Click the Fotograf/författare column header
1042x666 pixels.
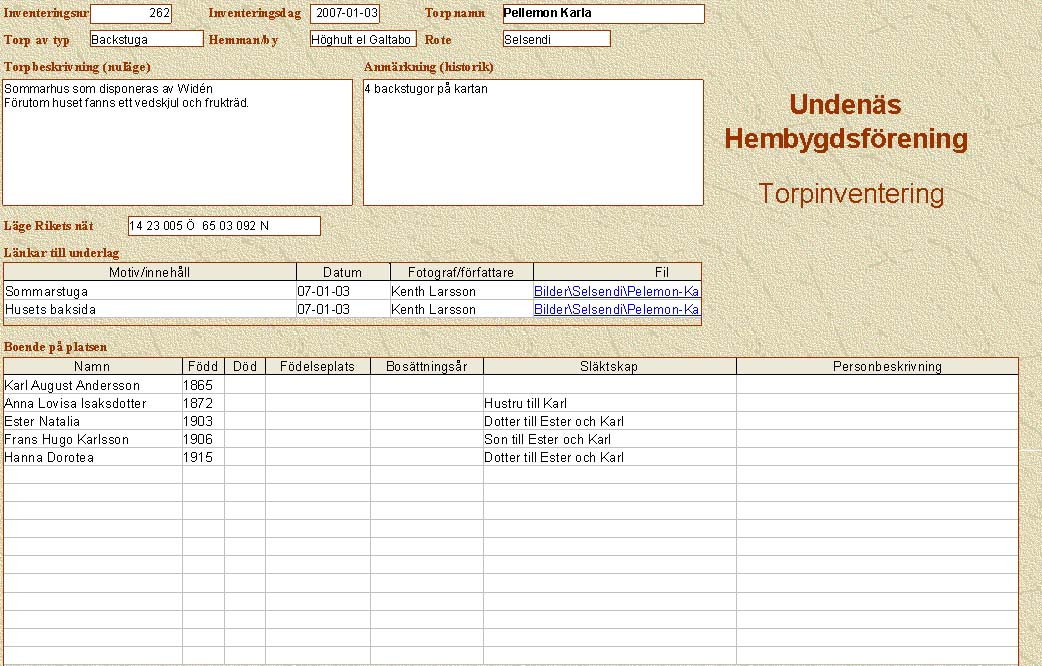[x=460, y=272]
